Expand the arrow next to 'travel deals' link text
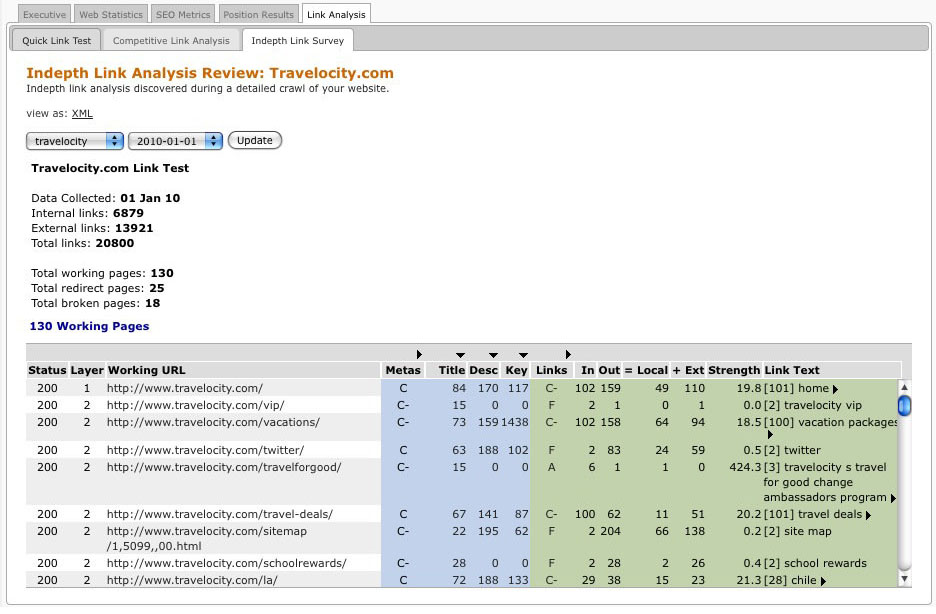Screen dimensions: 936x614 [868, 515]
